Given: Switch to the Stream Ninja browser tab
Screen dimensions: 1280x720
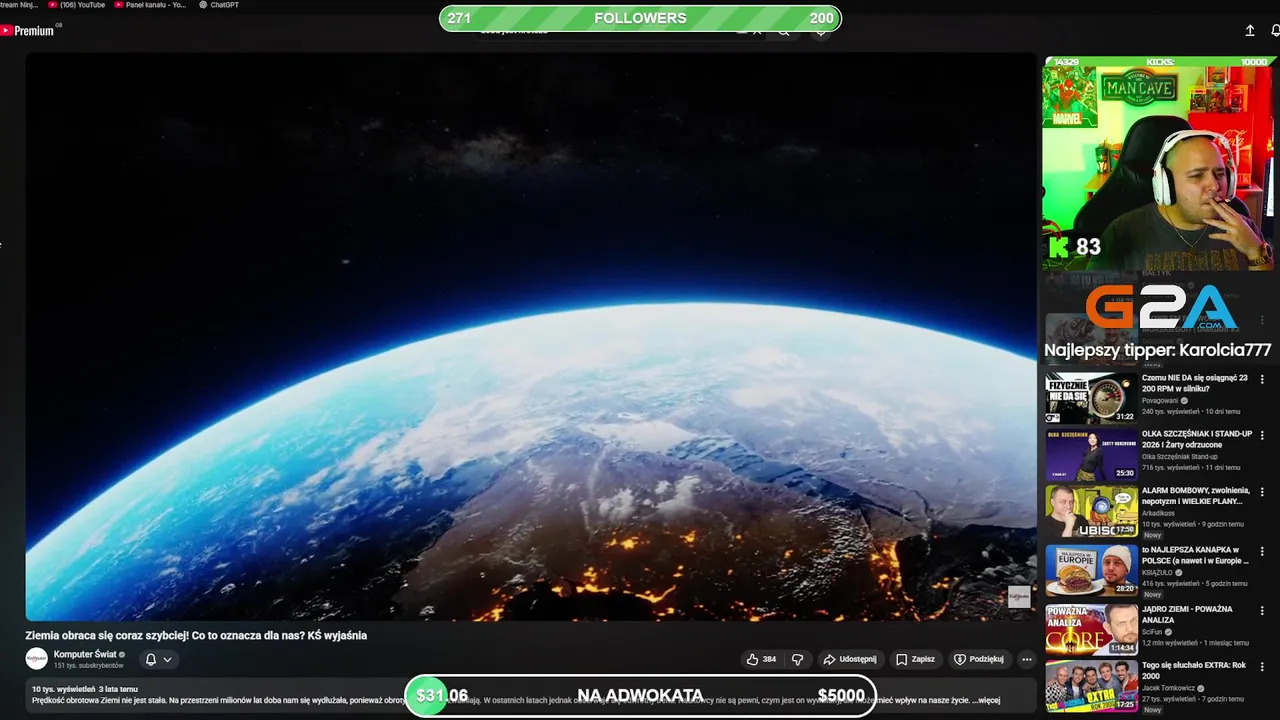Looking at the screenshot, I should click(19, 5).
